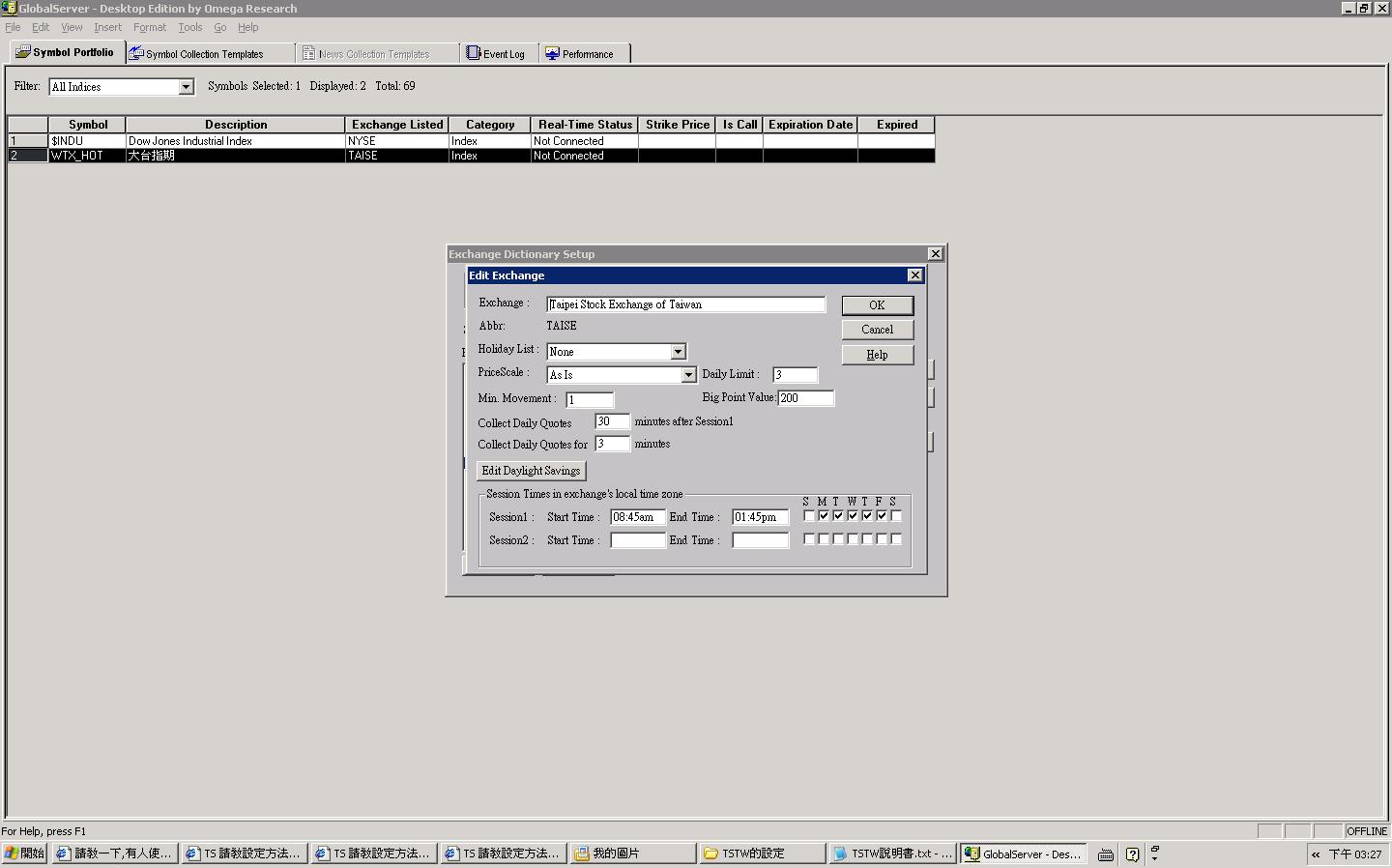1392x868 pixels.
Task: Click Help button in Edit Exchange
Action: coord(877,355)
